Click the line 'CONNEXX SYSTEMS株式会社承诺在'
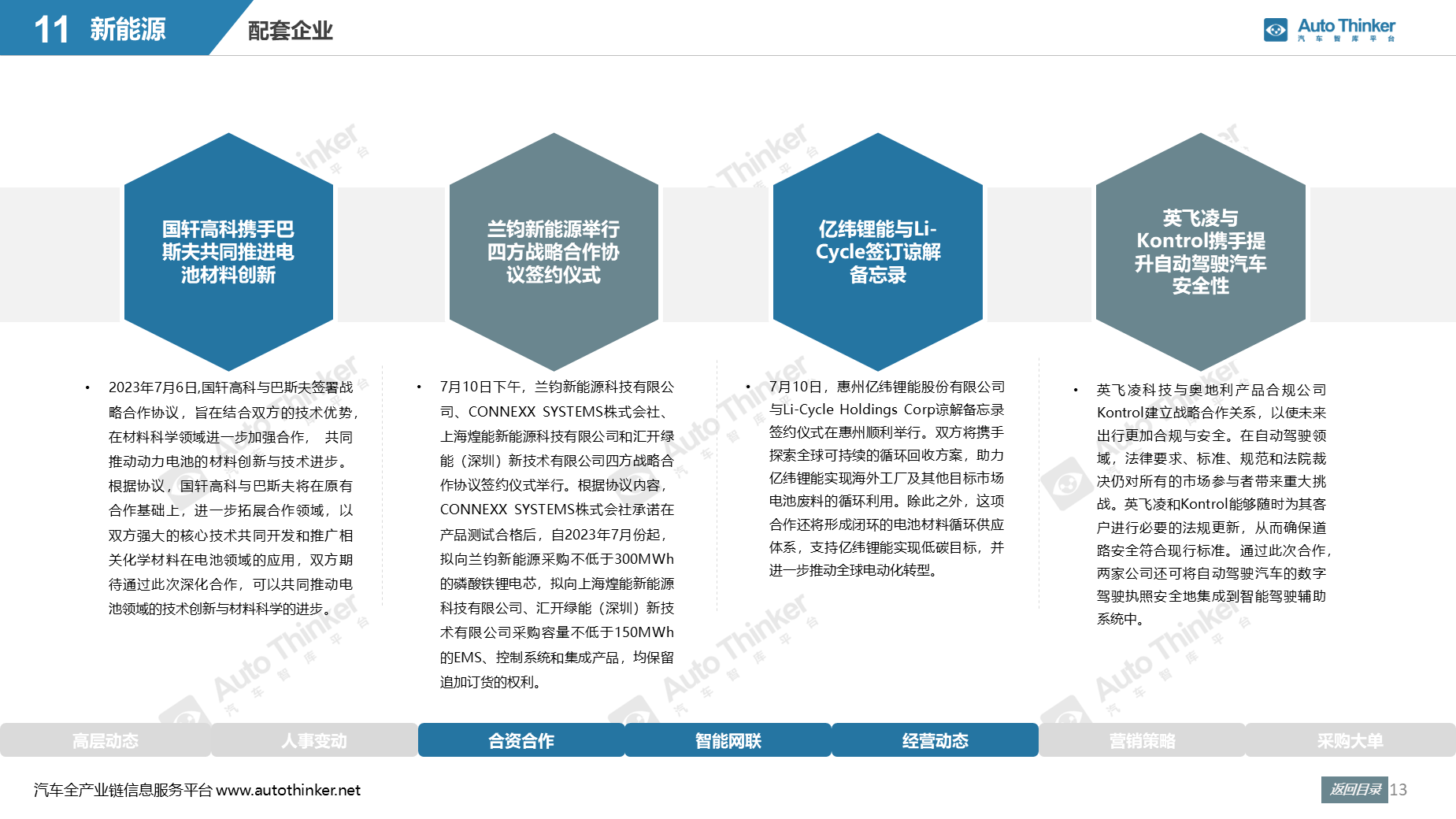 pos(557,510)
